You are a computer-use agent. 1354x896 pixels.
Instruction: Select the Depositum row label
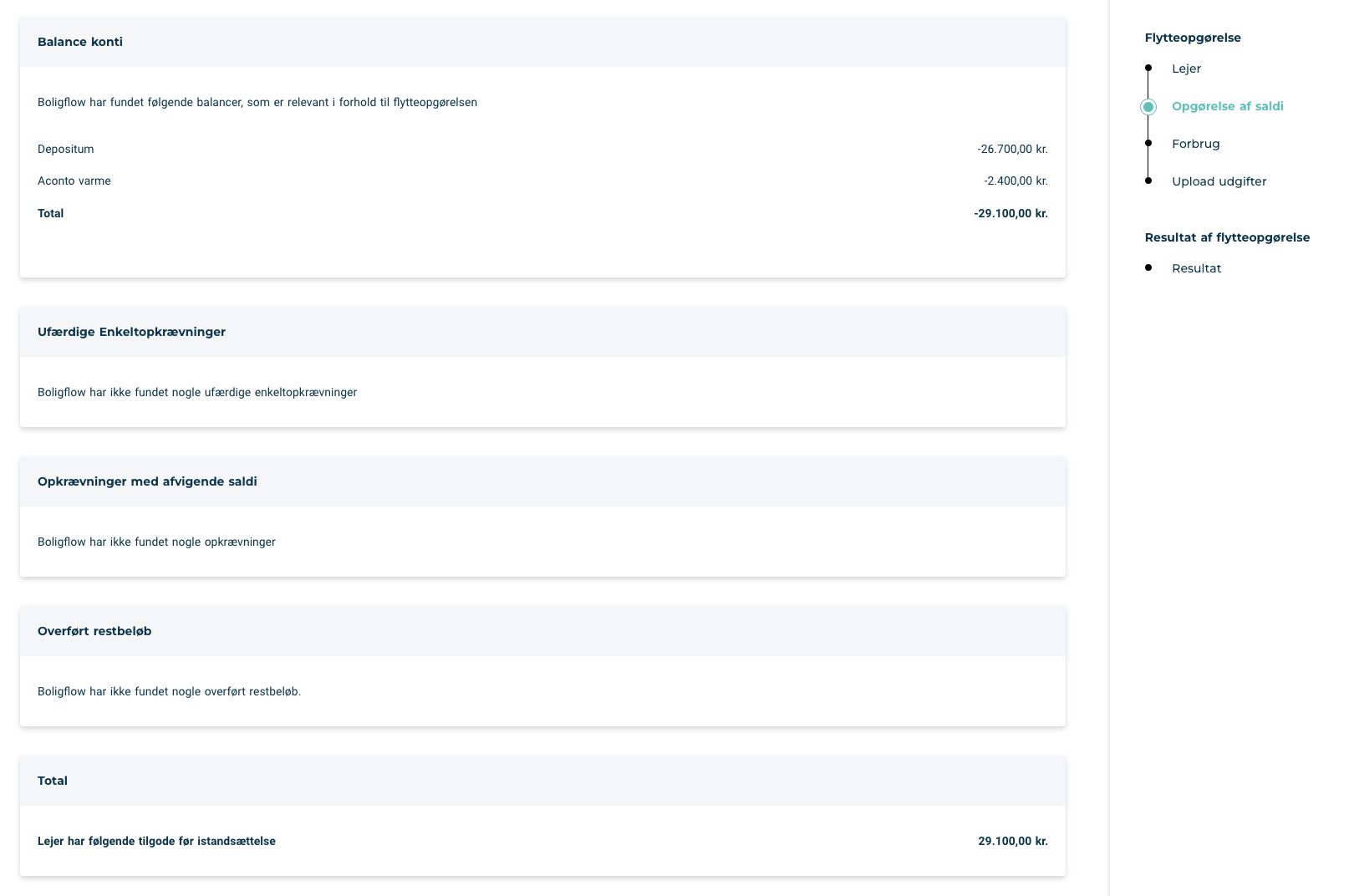pos(65,149)
